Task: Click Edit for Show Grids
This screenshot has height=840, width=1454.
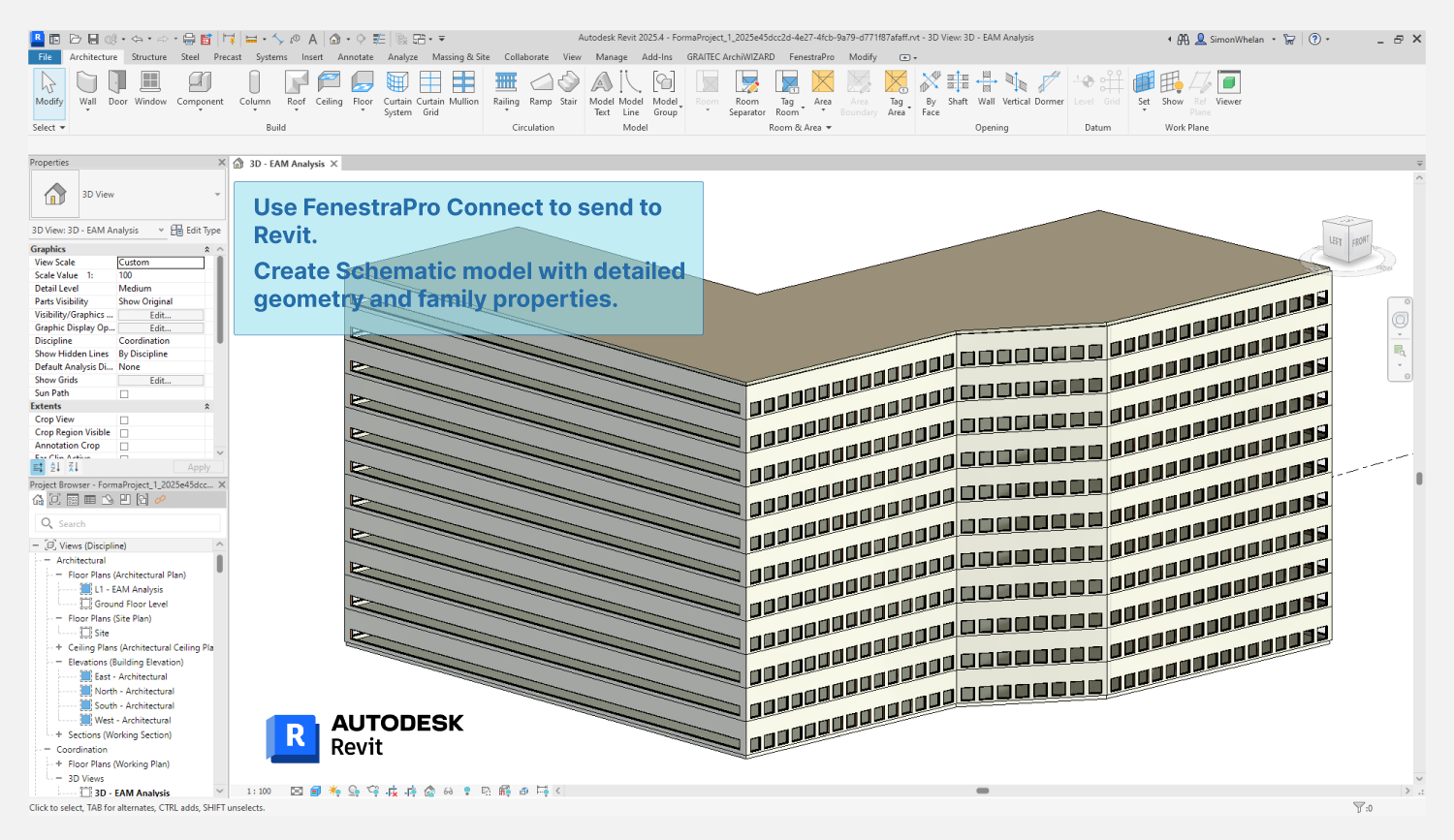Action: pos(160,381)
